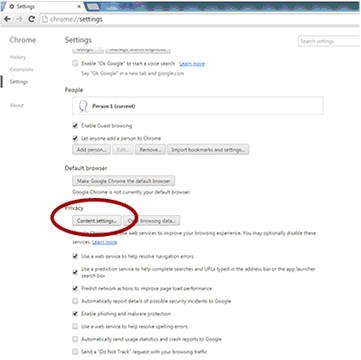Click the Chrome heading in the sidebar
The width and height of the screenshot is (361, 360).
point(23,40)
